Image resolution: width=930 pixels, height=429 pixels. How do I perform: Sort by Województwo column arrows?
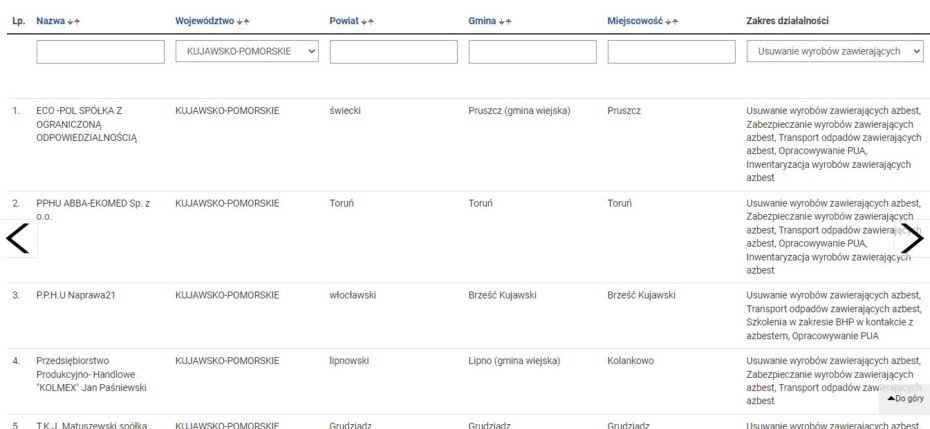click(x=243, y=21)
